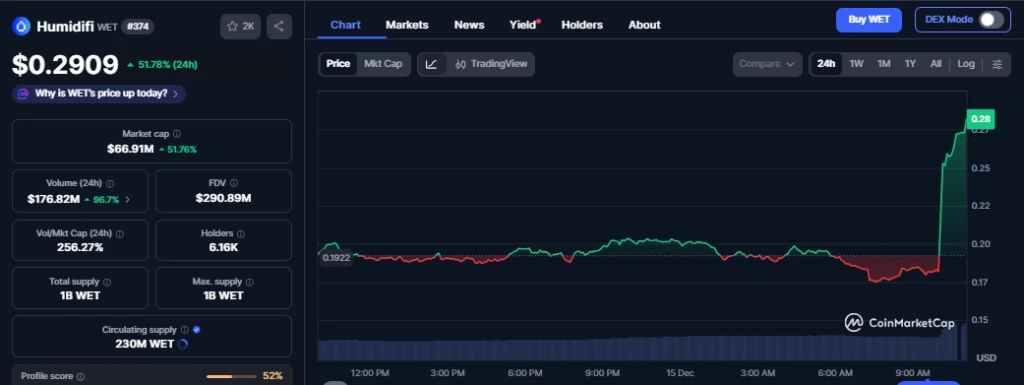
Task: Open the About tab
Action: pyautogui.click(x=644, y=25)
